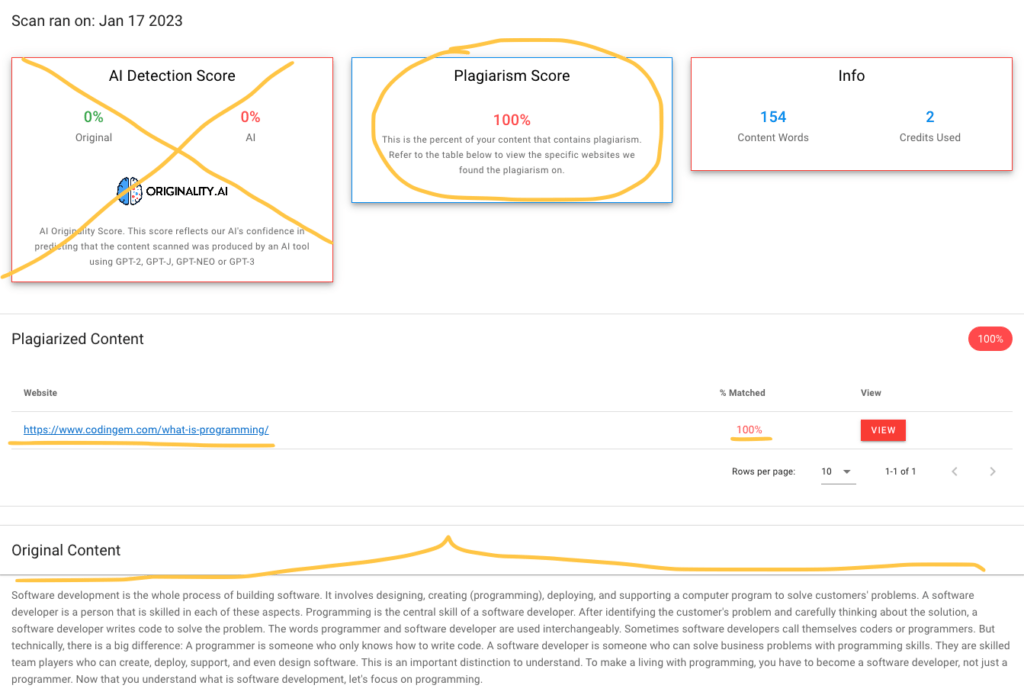Open the Rows per page dropdown
1024x695 pixels.
[x=838, y=472]
